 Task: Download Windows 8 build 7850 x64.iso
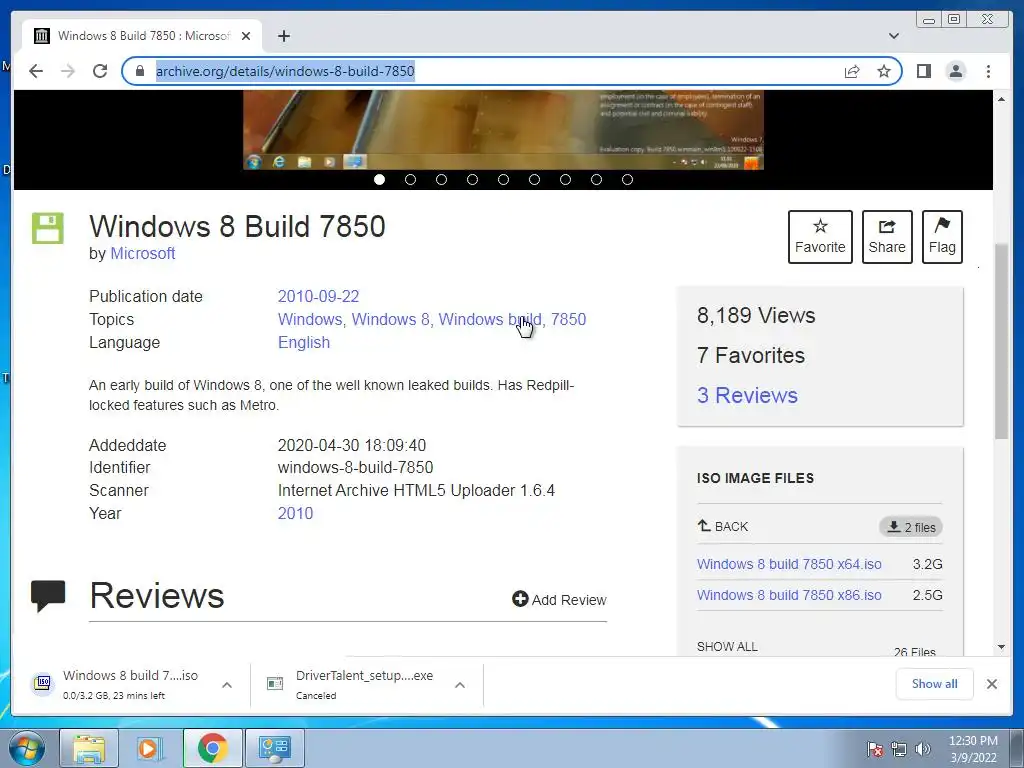pos(789,564)
